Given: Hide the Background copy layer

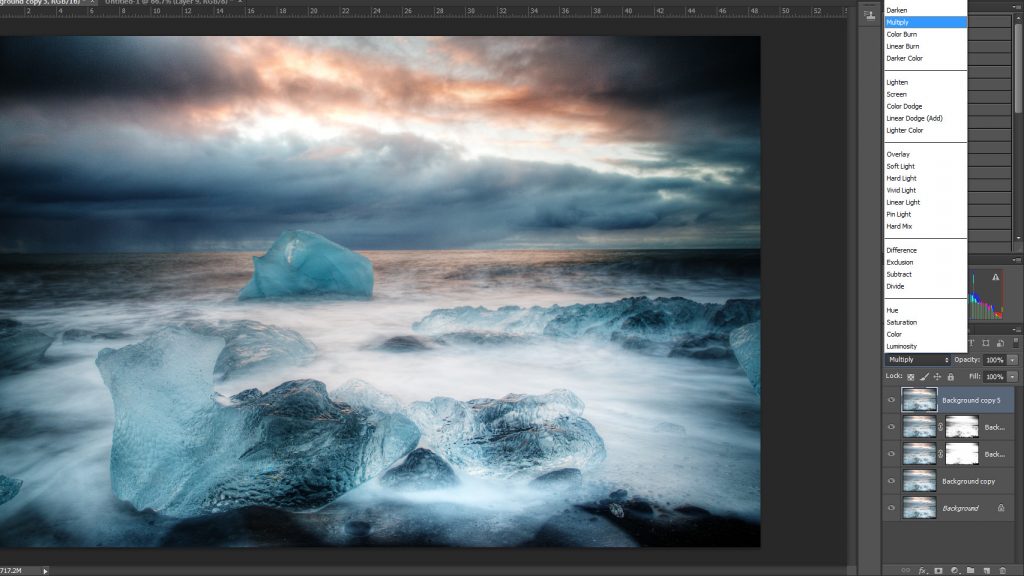Looking at the screenshot, I should point(891,481).
